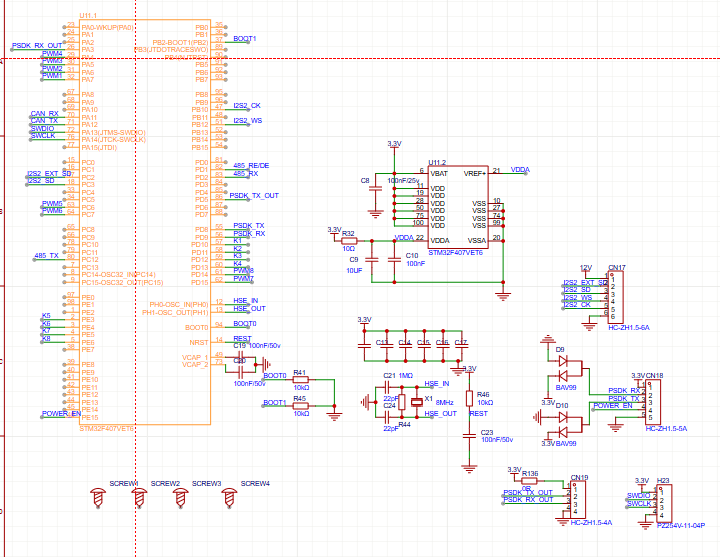Click the SWDIO label at H23 header

pos(638,496)
